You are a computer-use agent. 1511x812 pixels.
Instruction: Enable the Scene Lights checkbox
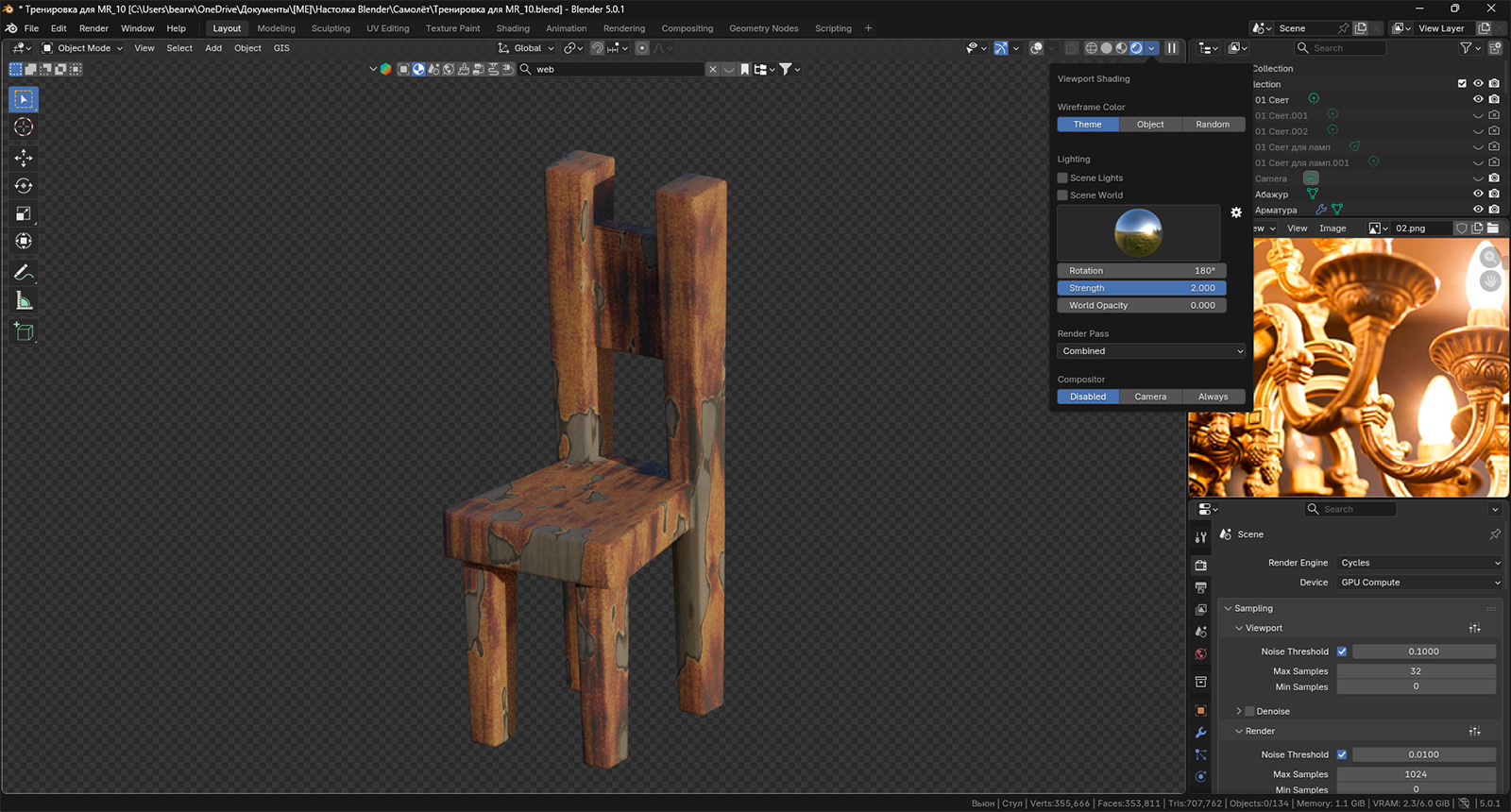(1062, 178)
